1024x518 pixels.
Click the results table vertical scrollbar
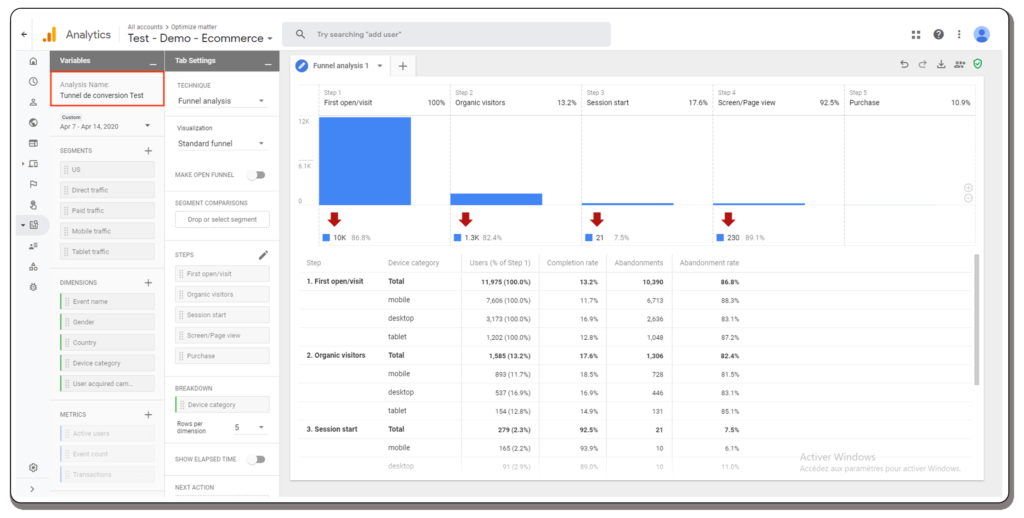977,320
